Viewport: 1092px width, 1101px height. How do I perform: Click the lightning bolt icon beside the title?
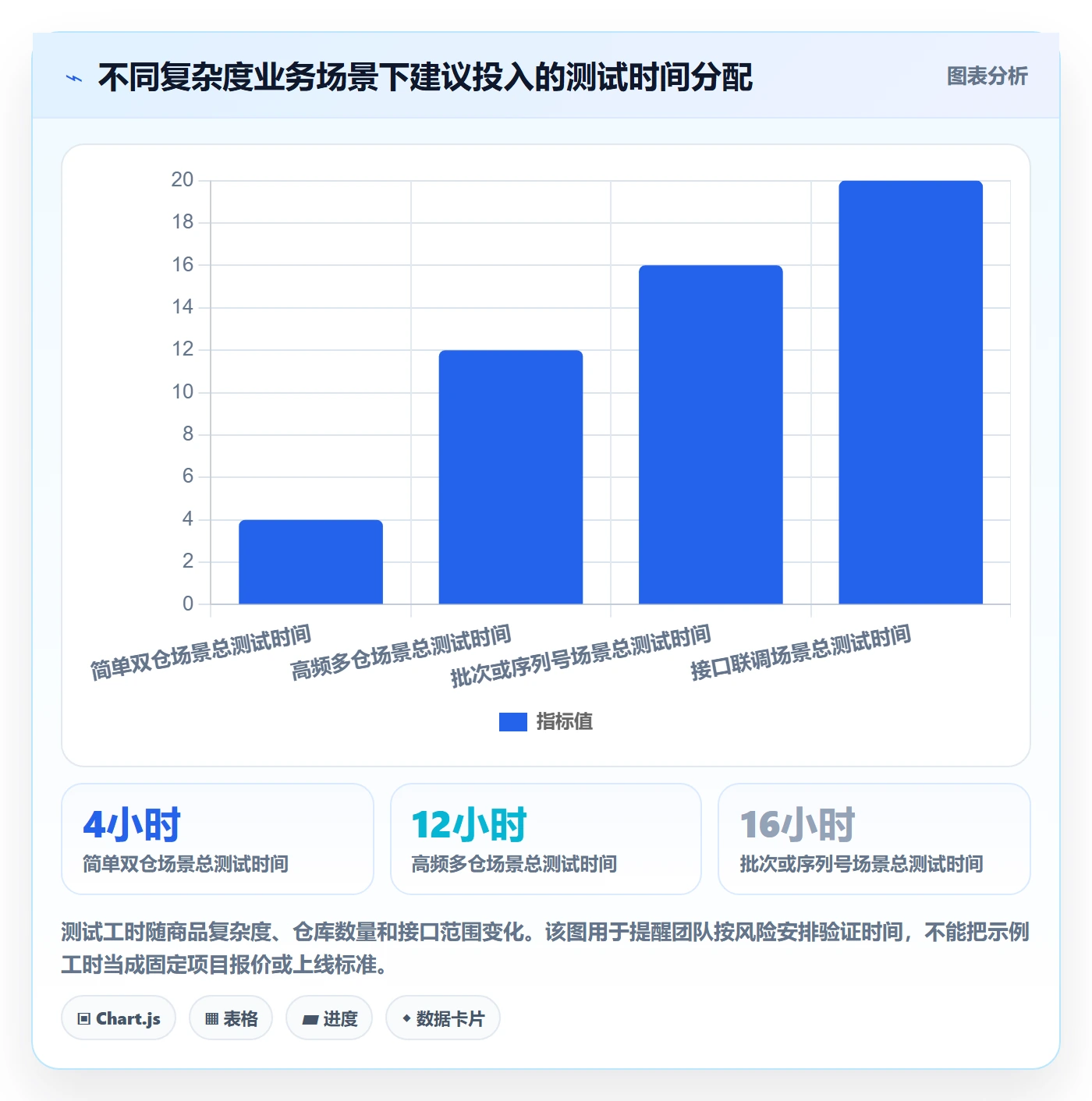click(x=74, y=78)
